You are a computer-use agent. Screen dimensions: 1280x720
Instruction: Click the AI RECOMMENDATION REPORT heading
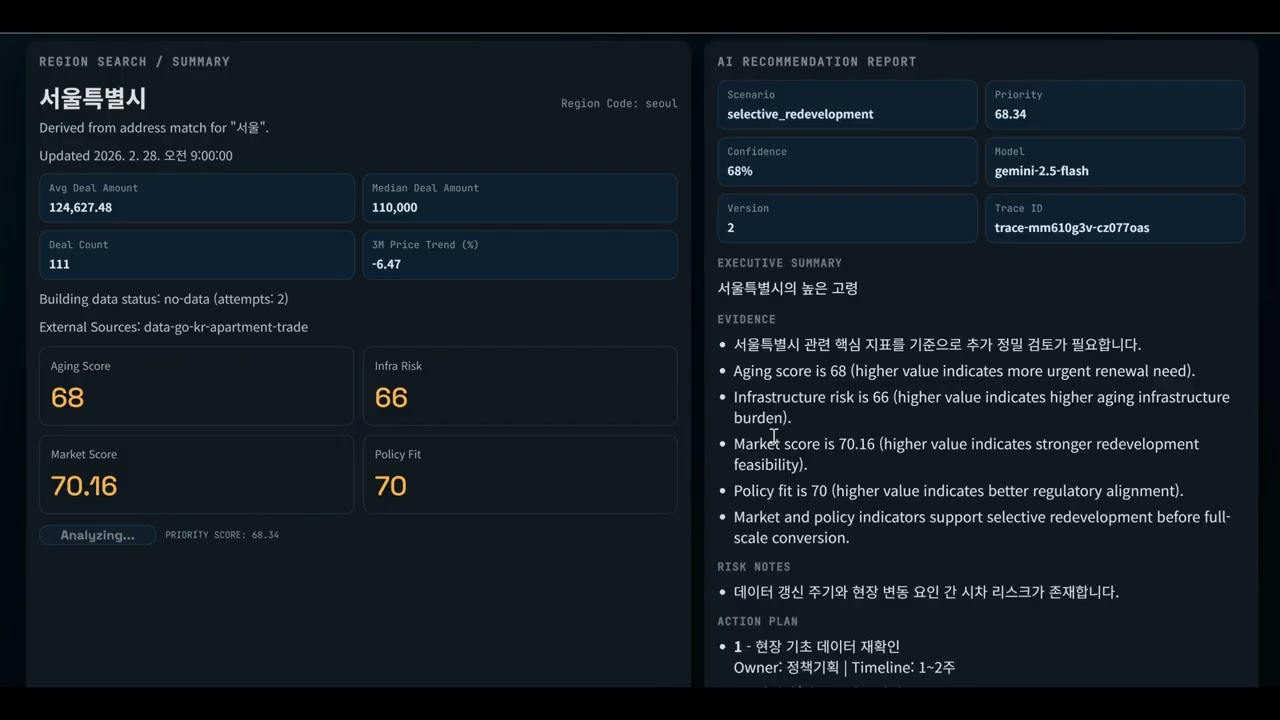tap(817, 62)
